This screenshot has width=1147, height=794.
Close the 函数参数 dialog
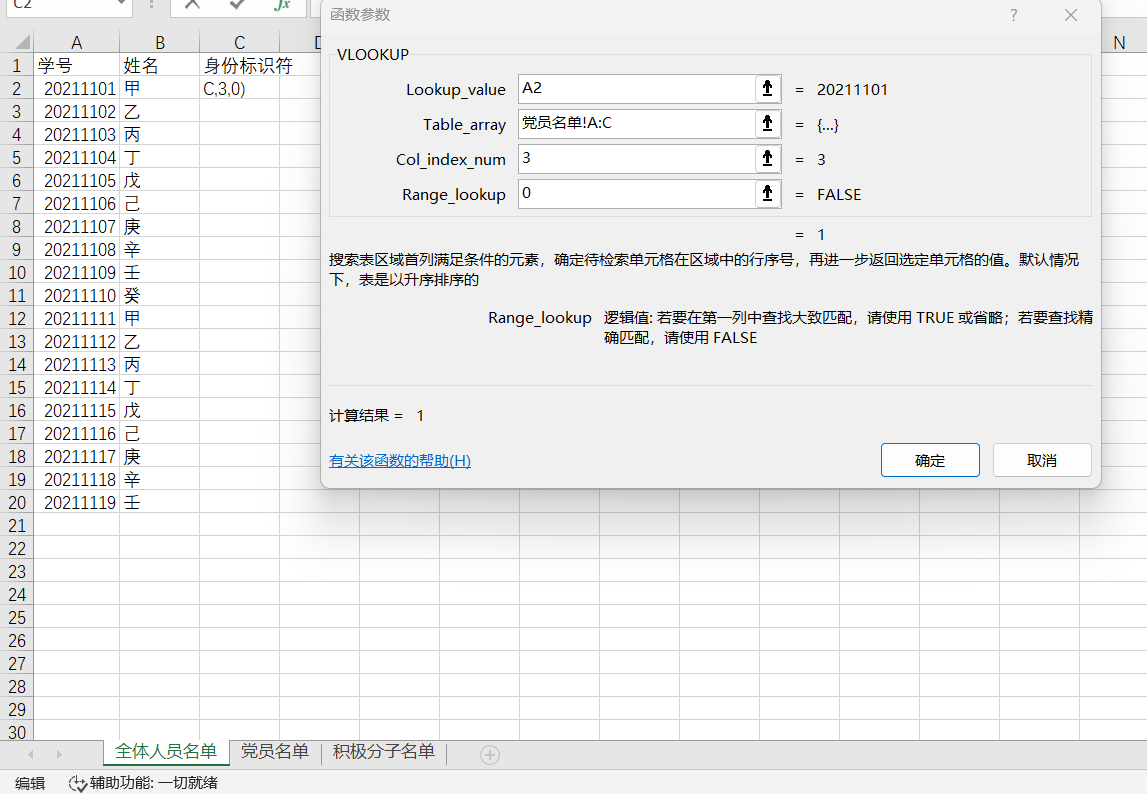tap(1071, 15)
